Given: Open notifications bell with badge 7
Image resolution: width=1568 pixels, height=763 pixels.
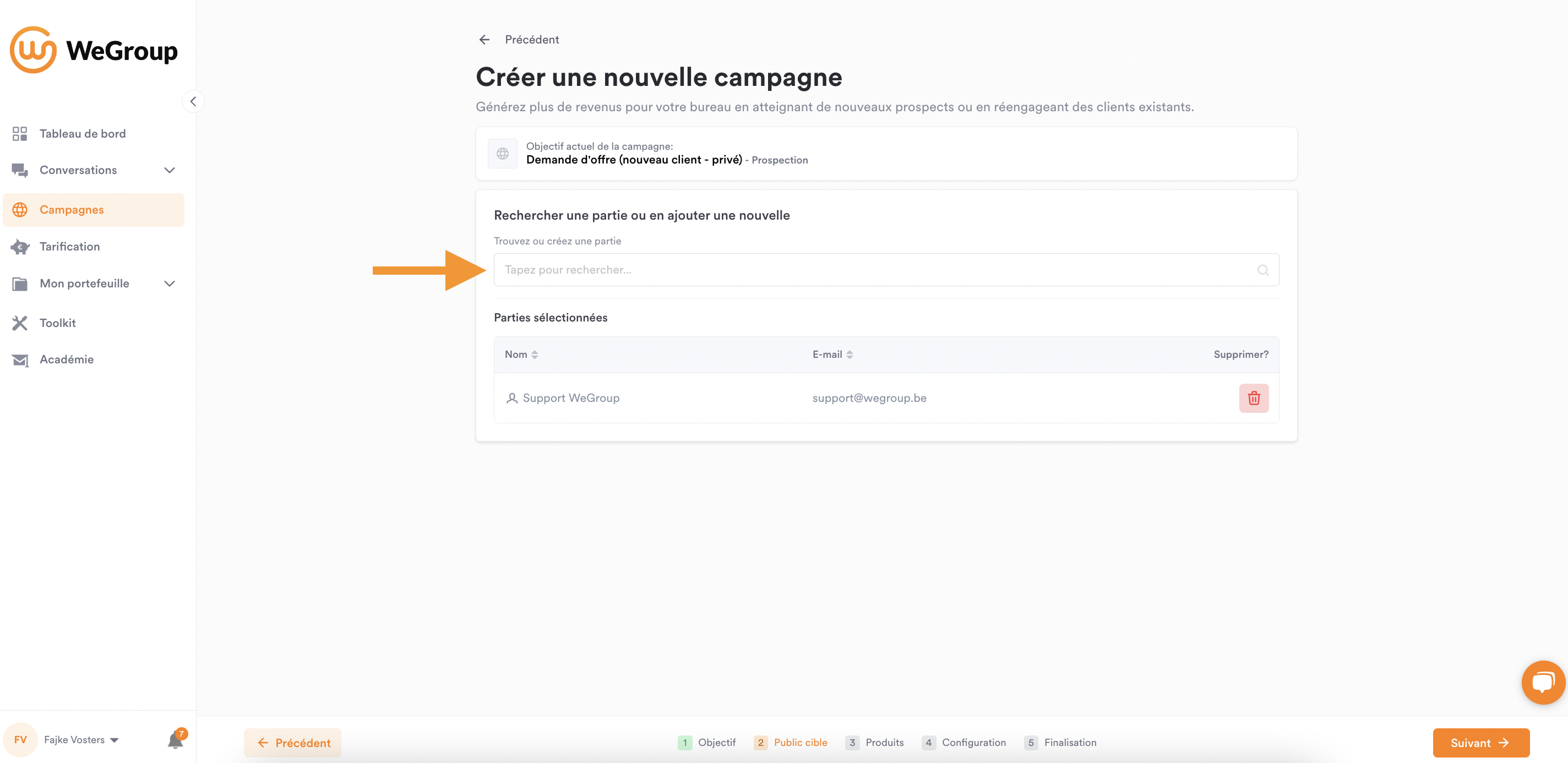Looking at the screenshot, I should (177, 739).
